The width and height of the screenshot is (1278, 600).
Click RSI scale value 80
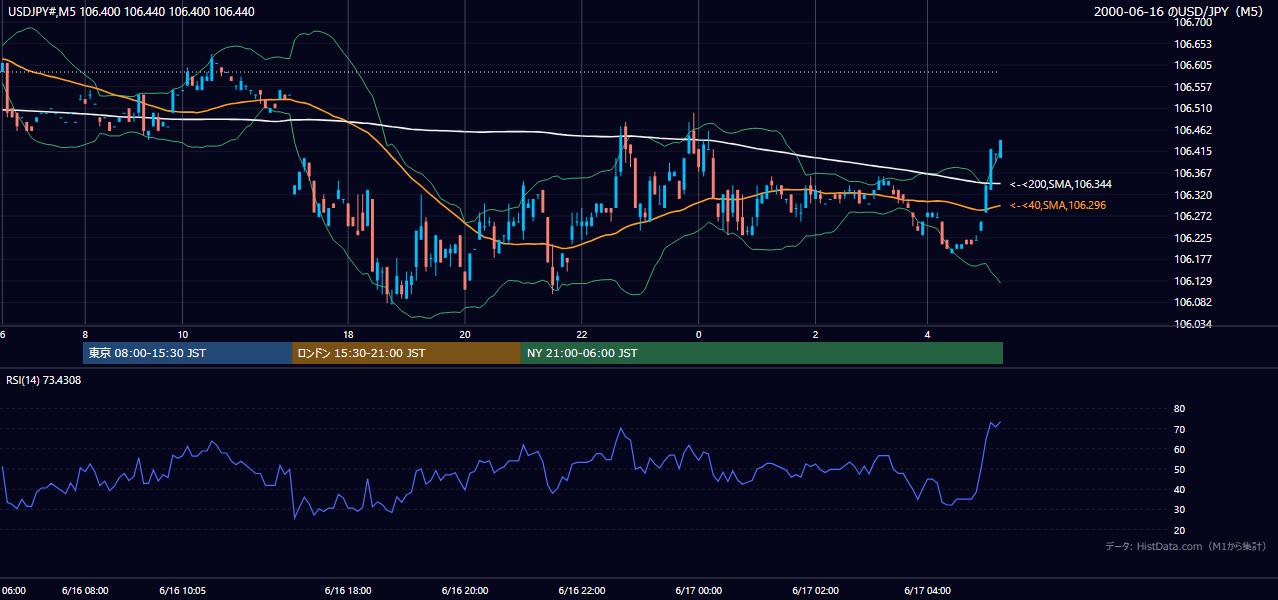tap(1179, 409)
